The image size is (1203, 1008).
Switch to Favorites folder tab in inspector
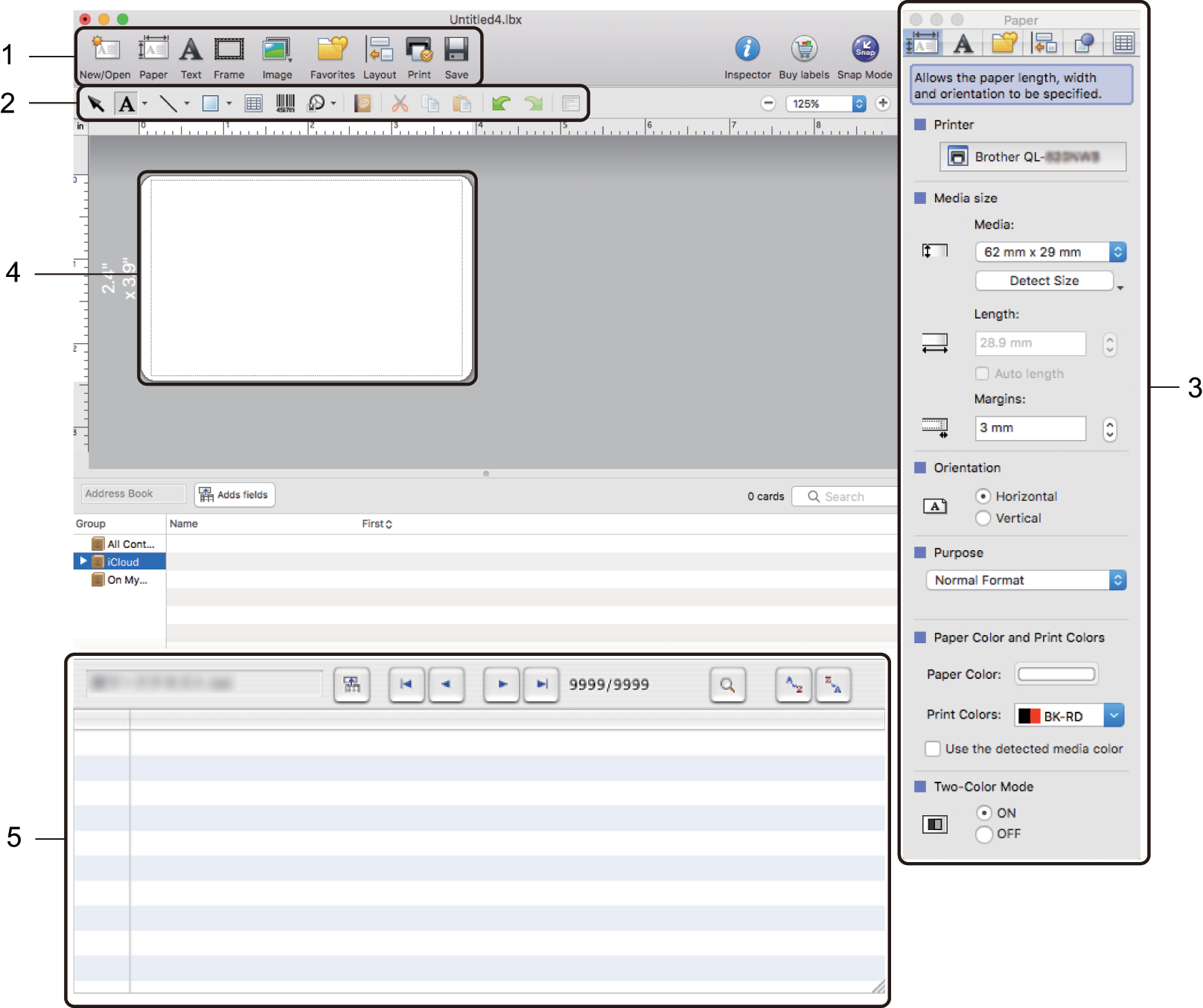1004,43
